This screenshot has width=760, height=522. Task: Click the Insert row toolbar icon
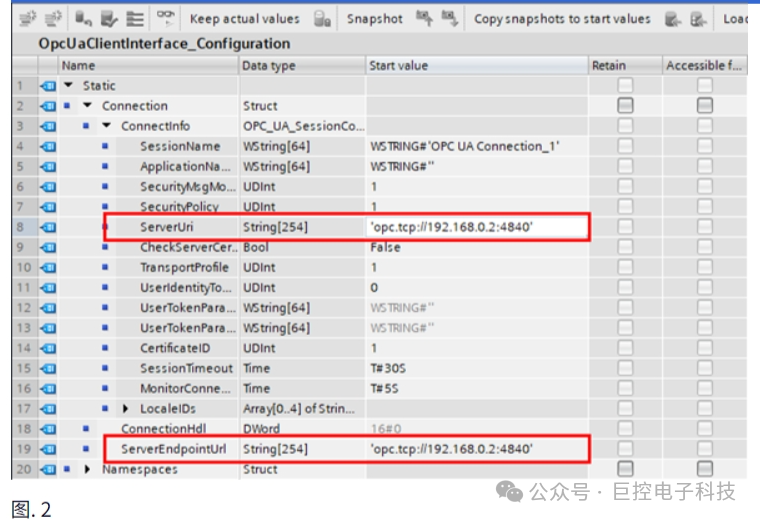pyautogui.click(x=27, y=19)
